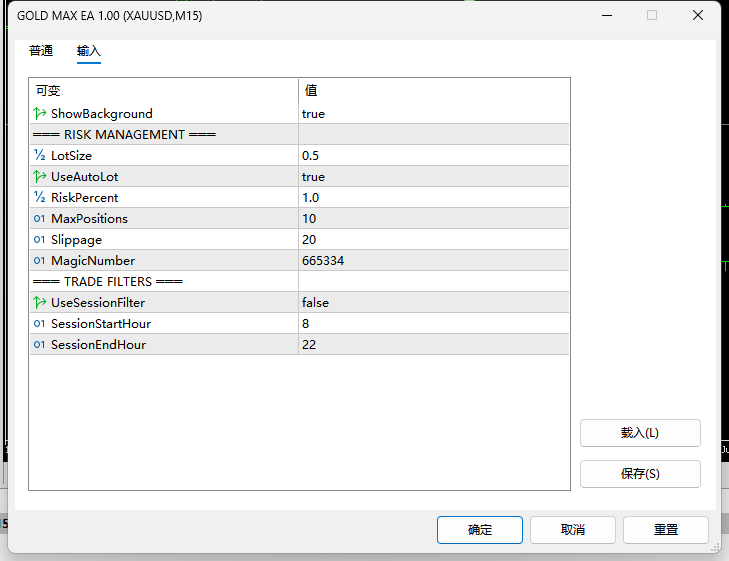Select the SessionEndHour variable name
Screen dimensions: 729x561
click(99, 344)
